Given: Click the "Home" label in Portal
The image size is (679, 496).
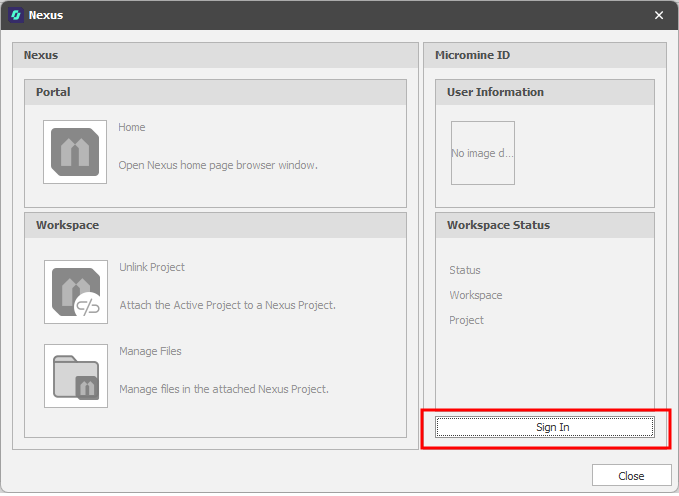Looking at the screenshot, I should (132, 127).
